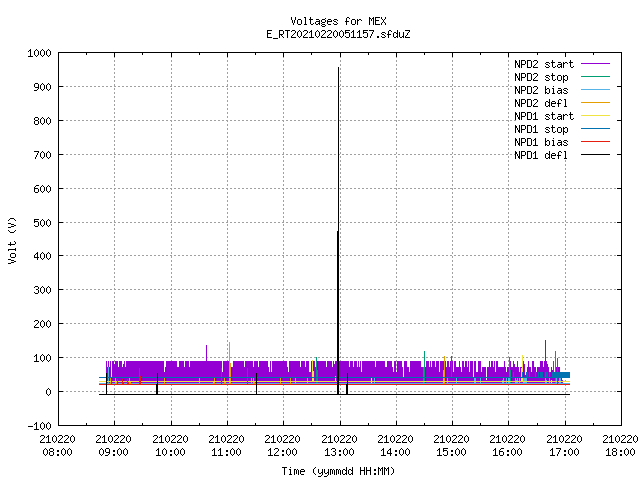The image size is (640, 480).
Task: Select the 'NPD1 defl' legend label
Action: (x=541, y=156)
